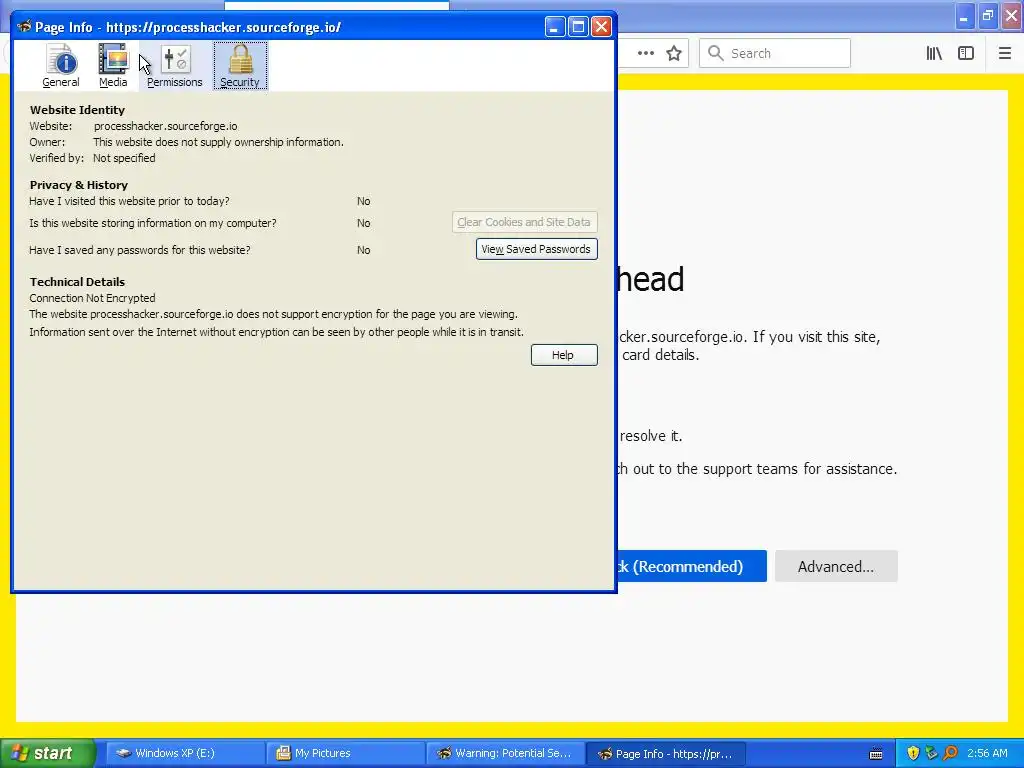Click the ownership information text

pyautogui.click(x=218, y=142)
